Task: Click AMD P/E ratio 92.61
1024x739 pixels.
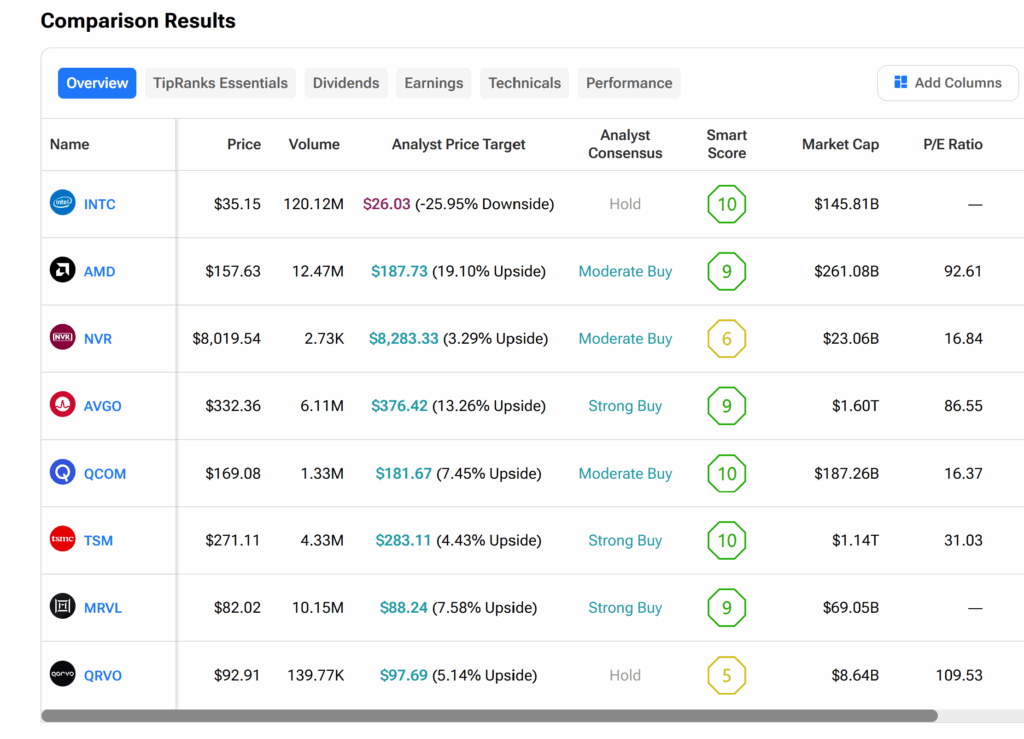Action: [963, 272]
